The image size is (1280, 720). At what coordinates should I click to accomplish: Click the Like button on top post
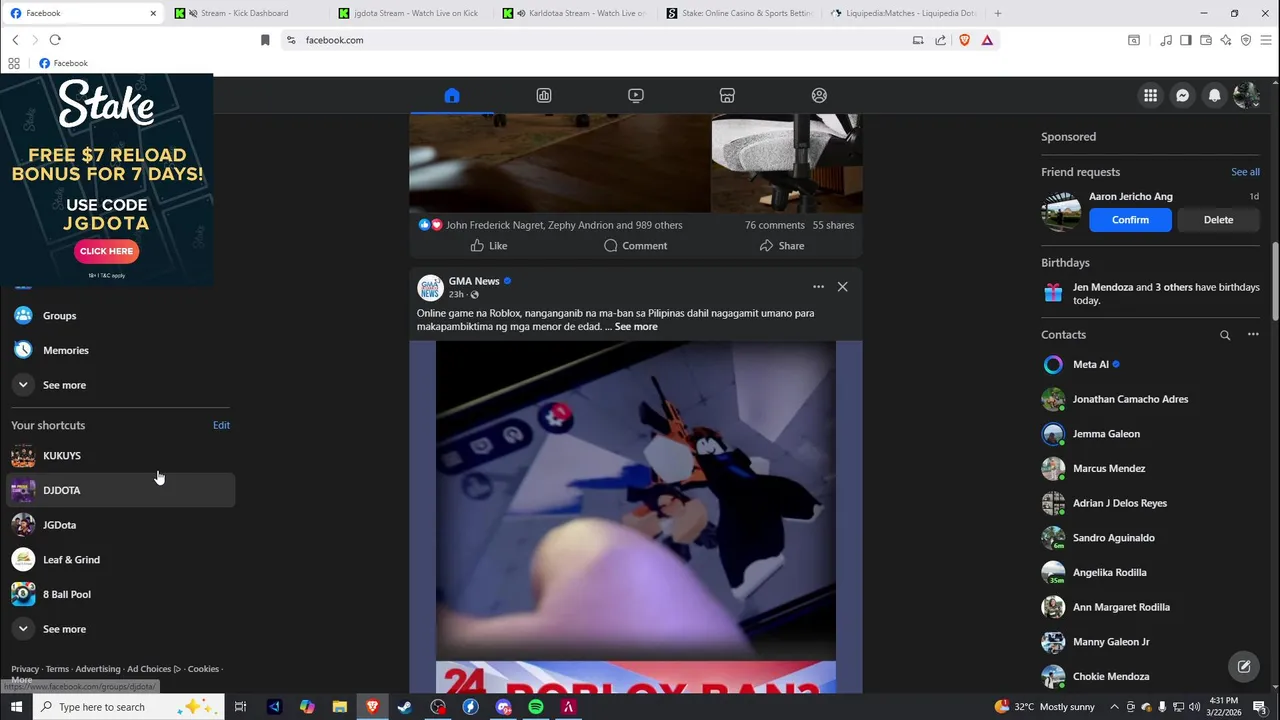[x=489, y=246]
